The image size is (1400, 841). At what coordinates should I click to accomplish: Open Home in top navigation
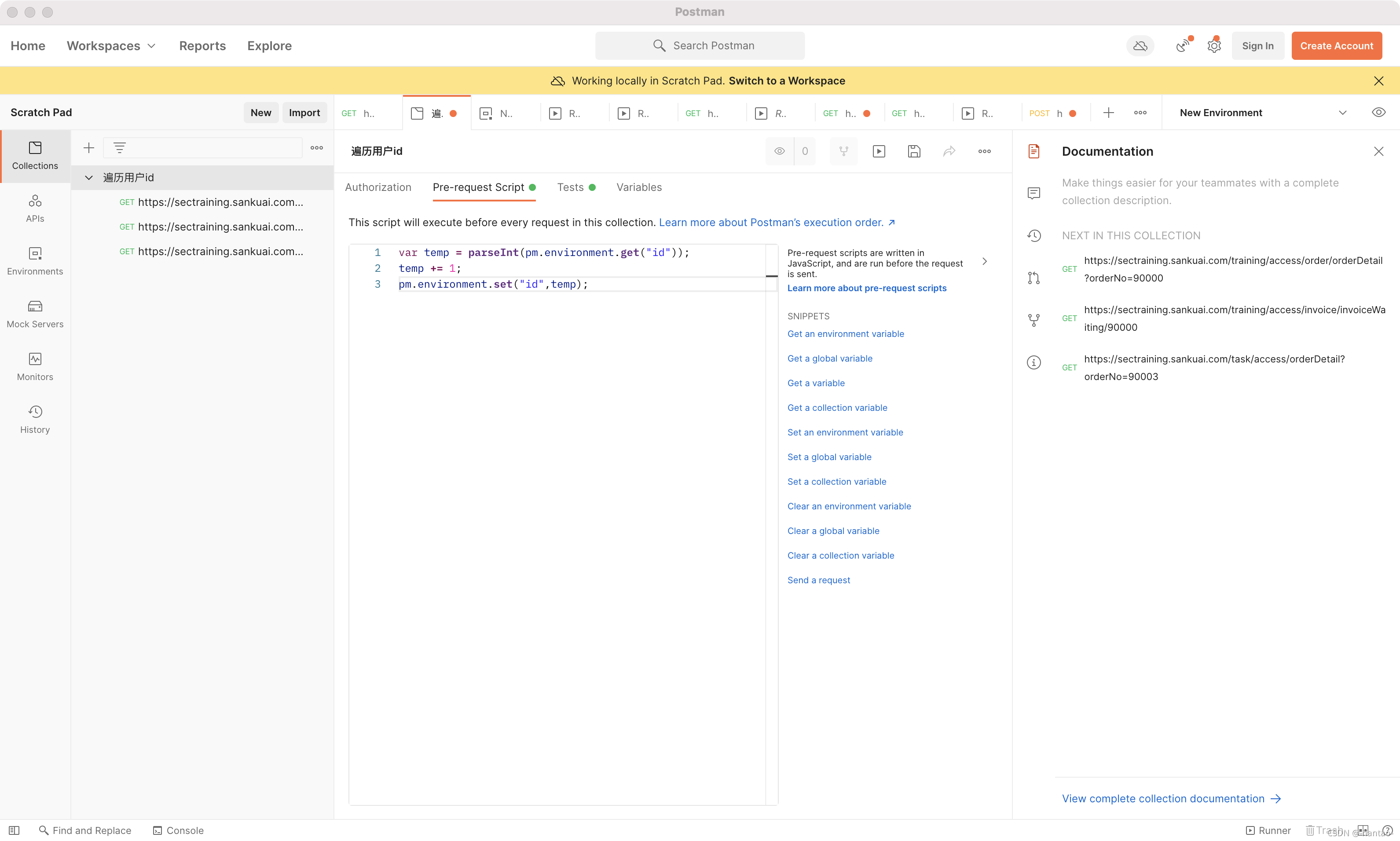(28, 46)
